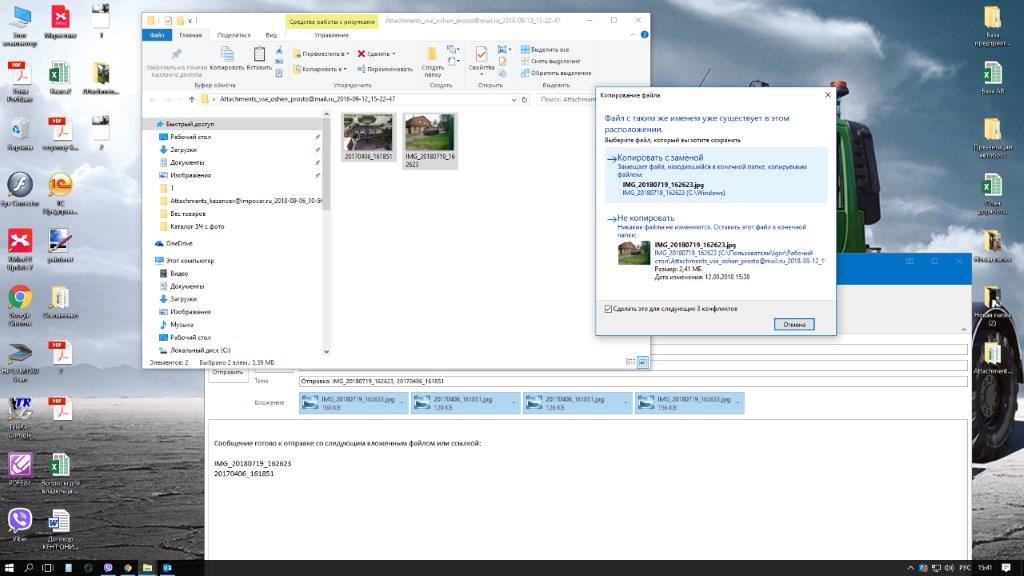Open folder Без товаров in navigation pane
This screenshot has height=576, width=1024.
click(187, 214)
